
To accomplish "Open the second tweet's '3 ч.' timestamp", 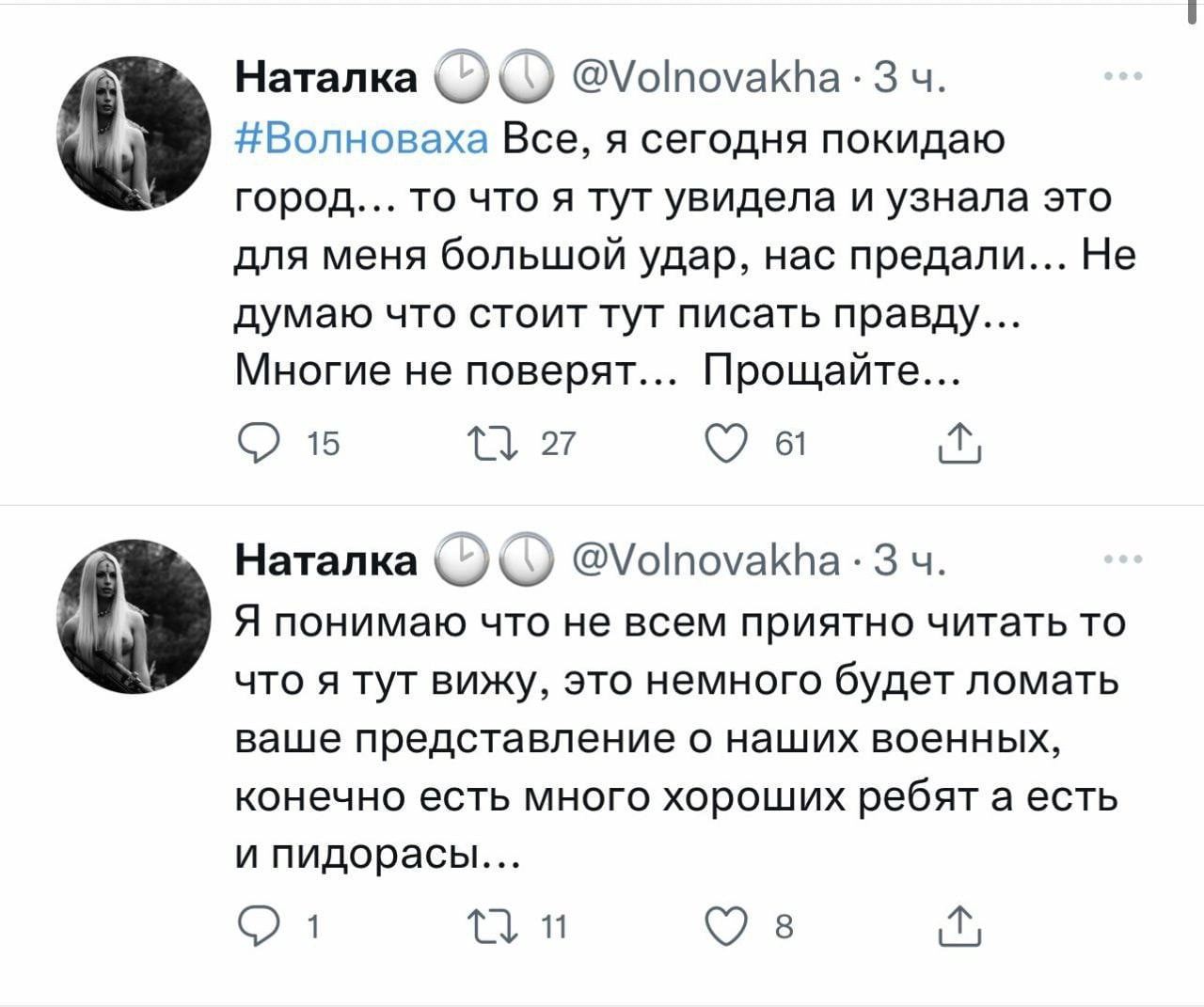I will pyautogui.click(x=910, y=560).
